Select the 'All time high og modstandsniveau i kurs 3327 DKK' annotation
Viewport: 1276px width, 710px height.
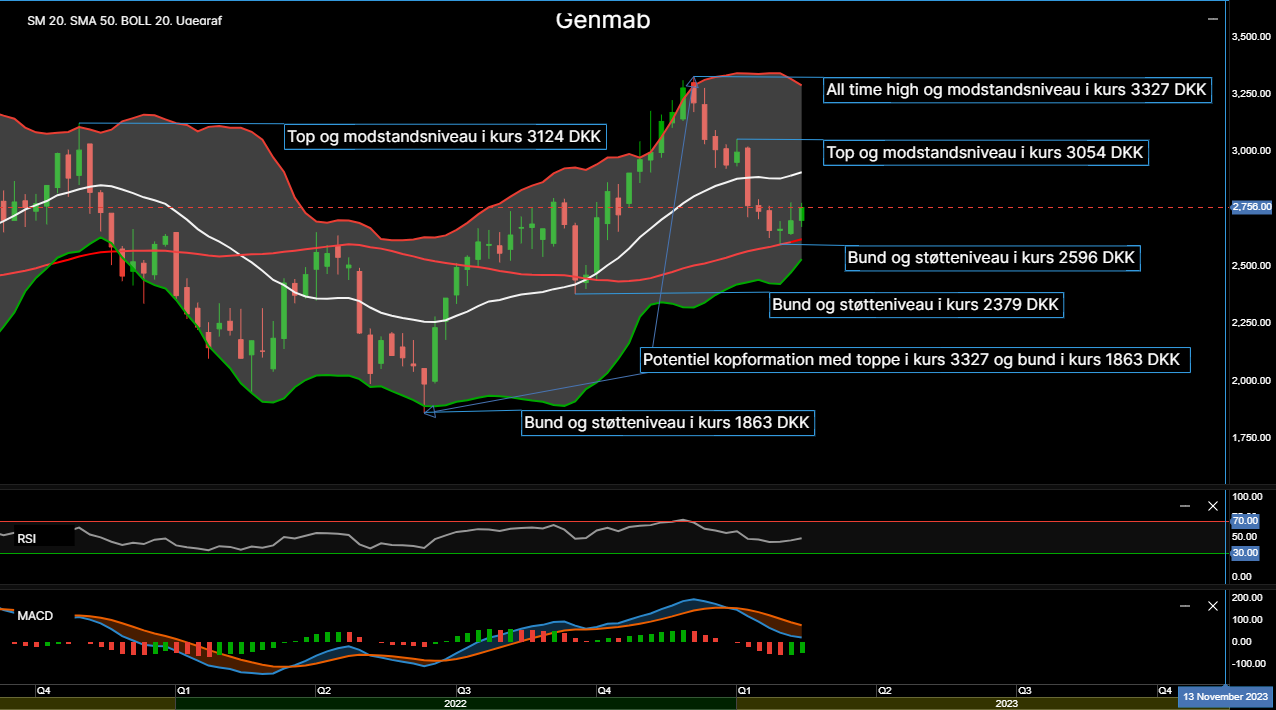click(1018, 90)
